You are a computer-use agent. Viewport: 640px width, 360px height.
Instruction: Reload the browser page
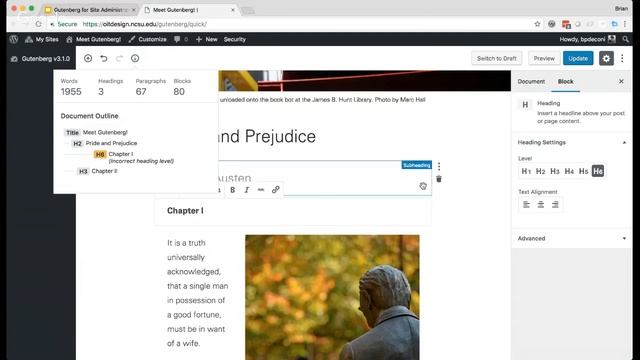[38, 24]
